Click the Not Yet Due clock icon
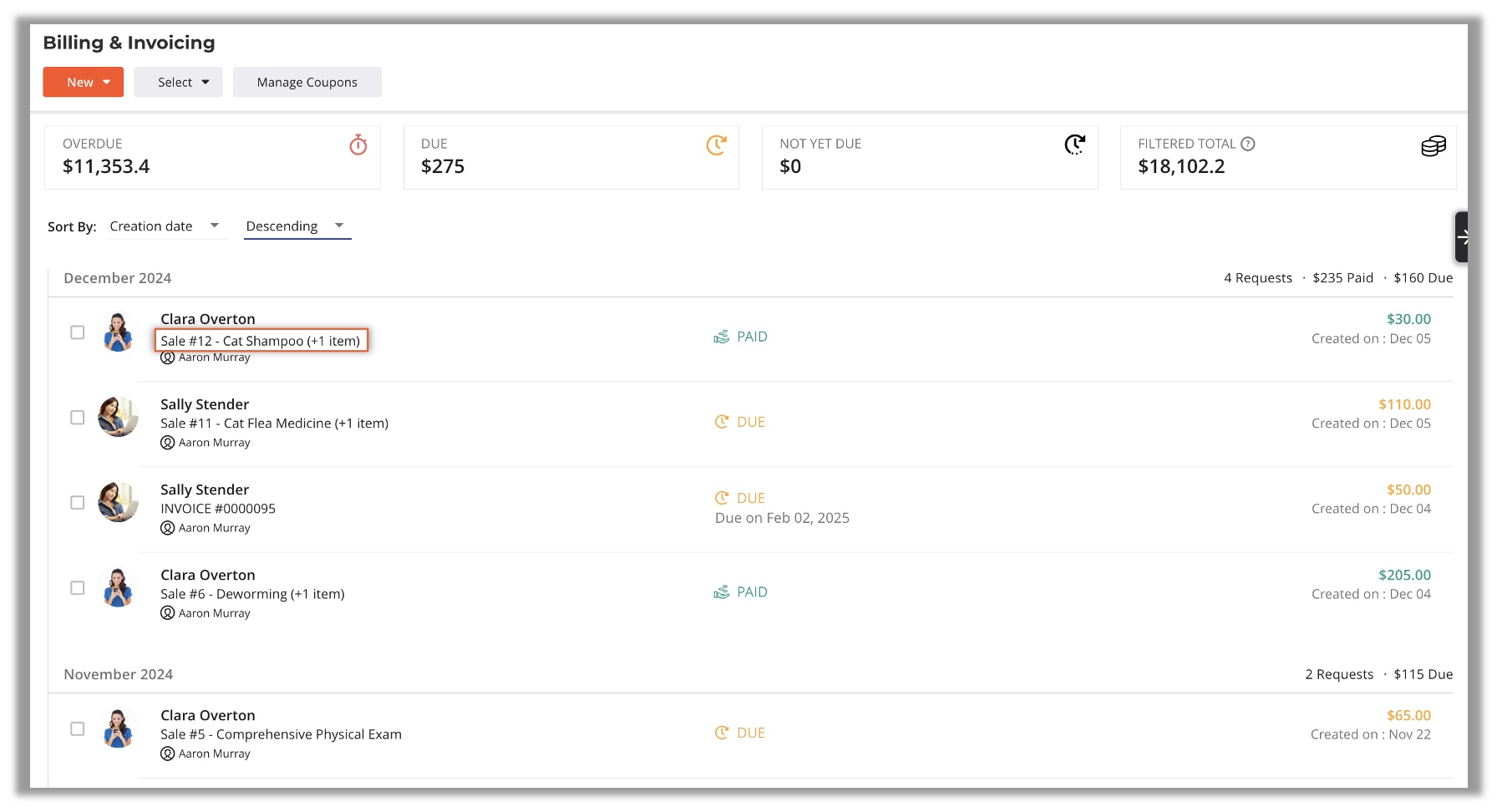This screenshot has width=1497, height=812. point(1074,145)
